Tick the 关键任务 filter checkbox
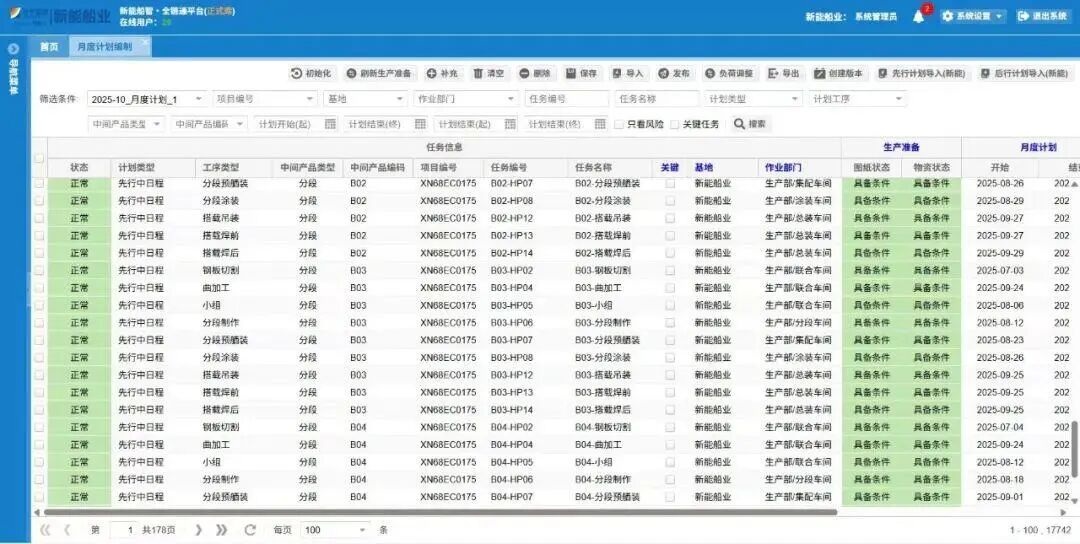The image size is (1080, 544). point(674,124)
